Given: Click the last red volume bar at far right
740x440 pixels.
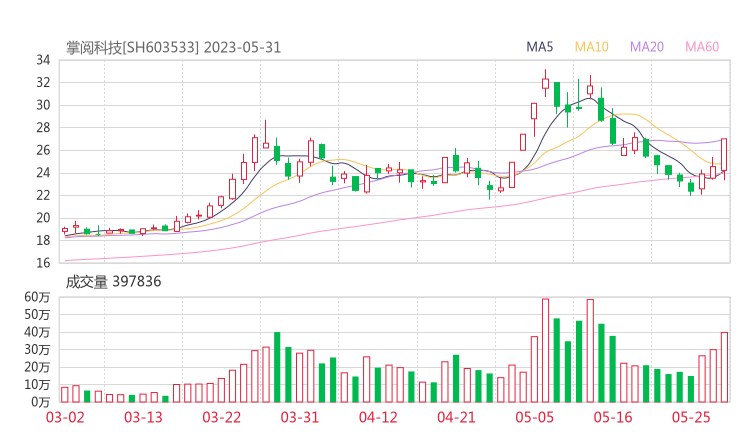Looking at the screenshot, I should tap(724, 367).
